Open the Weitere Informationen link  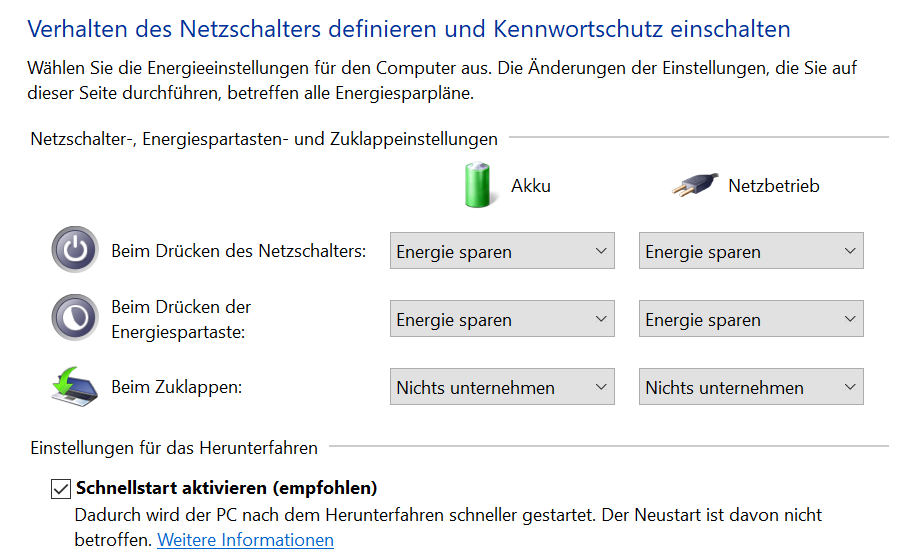pyautogui.click(x=246, y=540)
